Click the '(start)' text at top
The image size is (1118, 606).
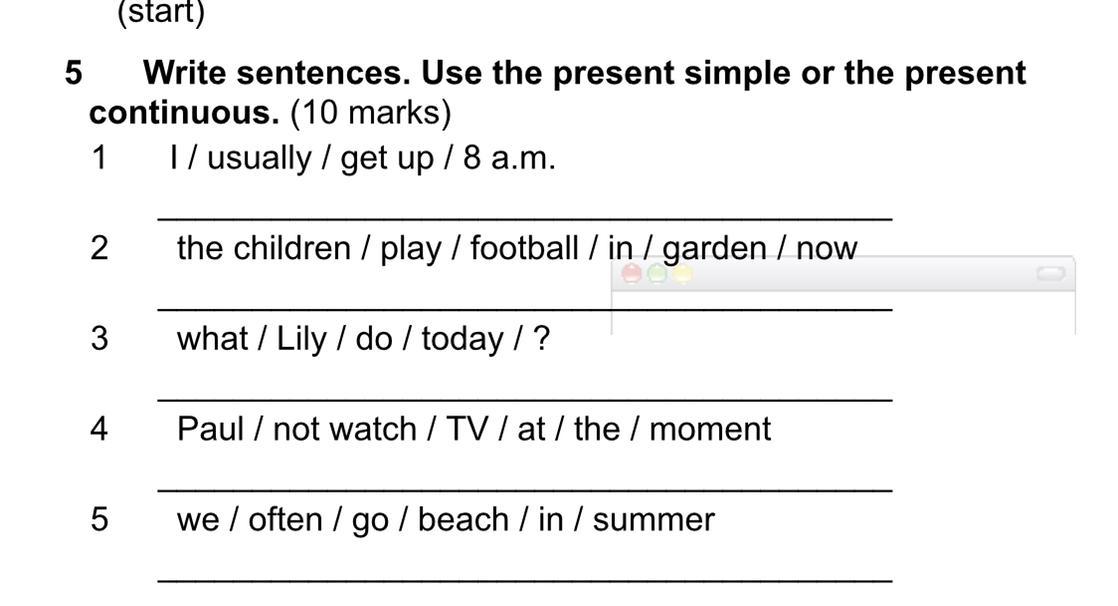pos(161,12)
